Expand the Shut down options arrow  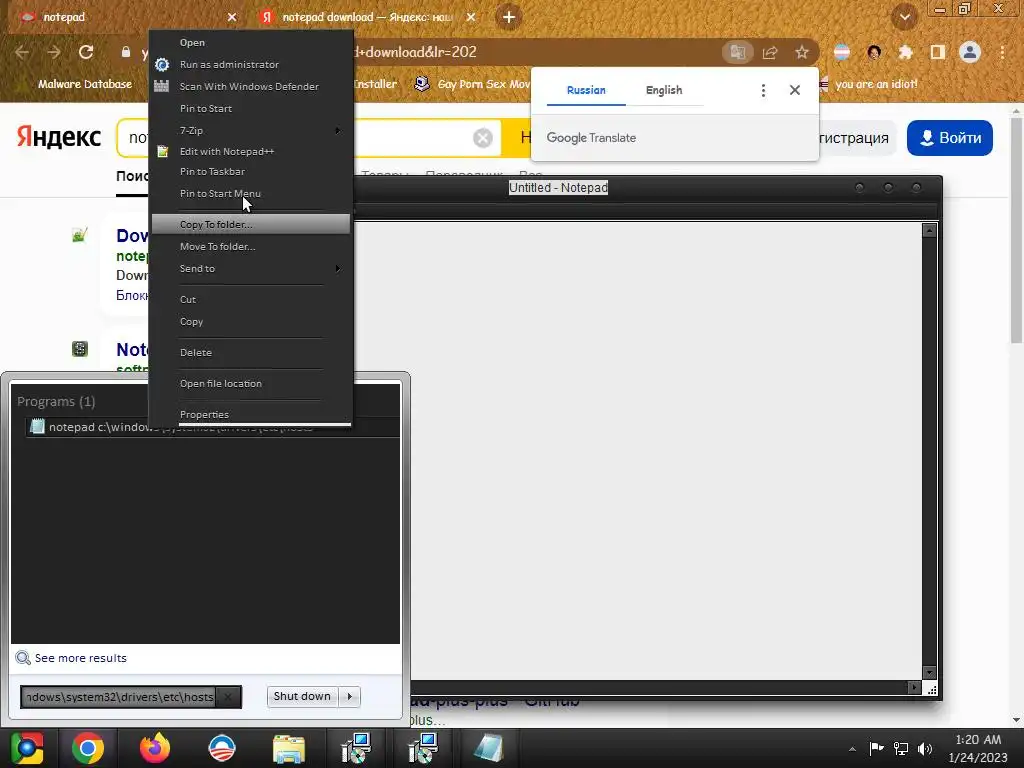pos(349,696)
